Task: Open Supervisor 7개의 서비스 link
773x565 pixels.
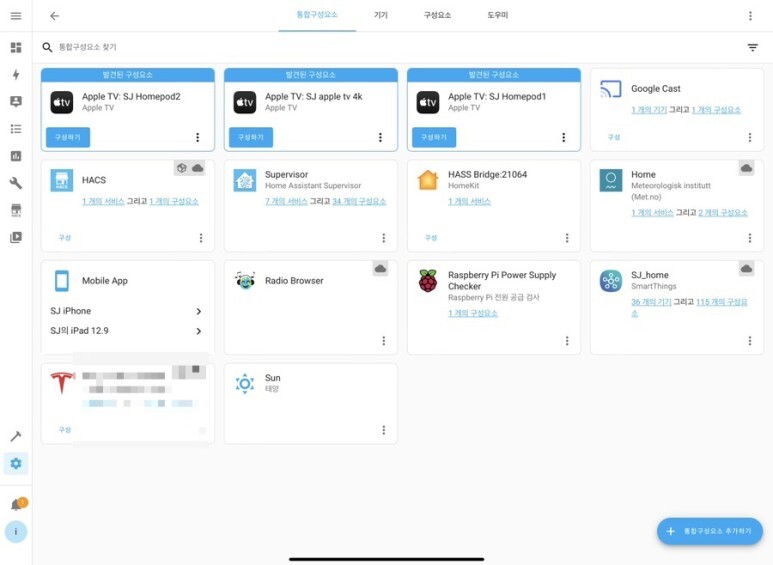Action: 286,201
